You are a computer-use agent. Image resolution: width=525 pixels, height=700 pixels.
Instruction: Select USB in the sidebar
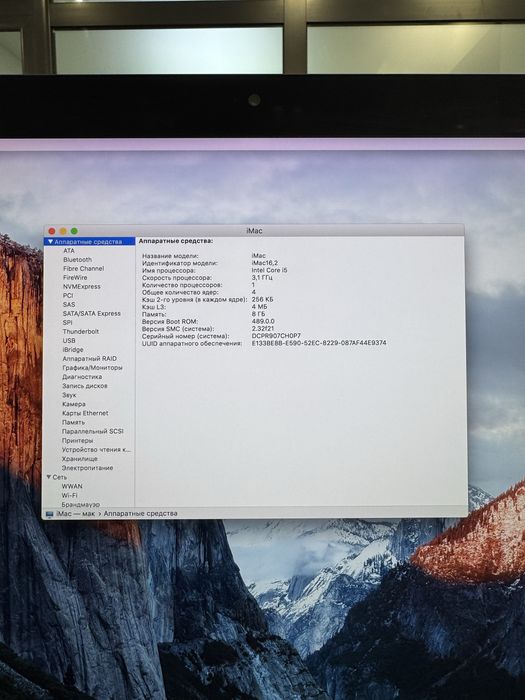tap(69, 340)
